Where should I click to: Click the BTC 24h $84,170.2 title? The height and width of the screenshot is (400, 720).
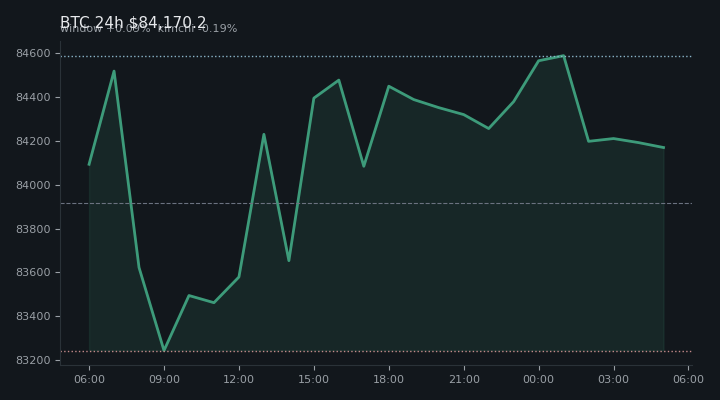coord(133,22)
